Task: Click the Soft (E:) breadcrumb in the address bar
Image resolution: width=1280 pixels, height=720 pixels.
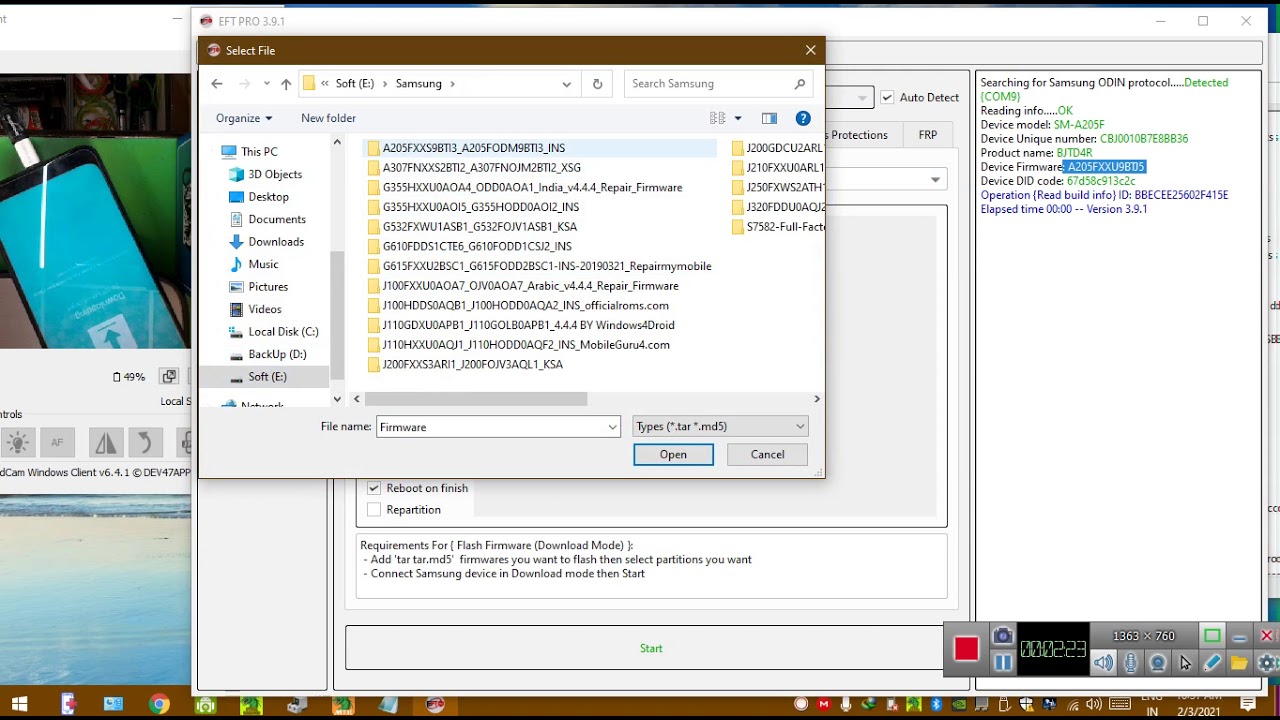Action: click(x=355, y=84)
